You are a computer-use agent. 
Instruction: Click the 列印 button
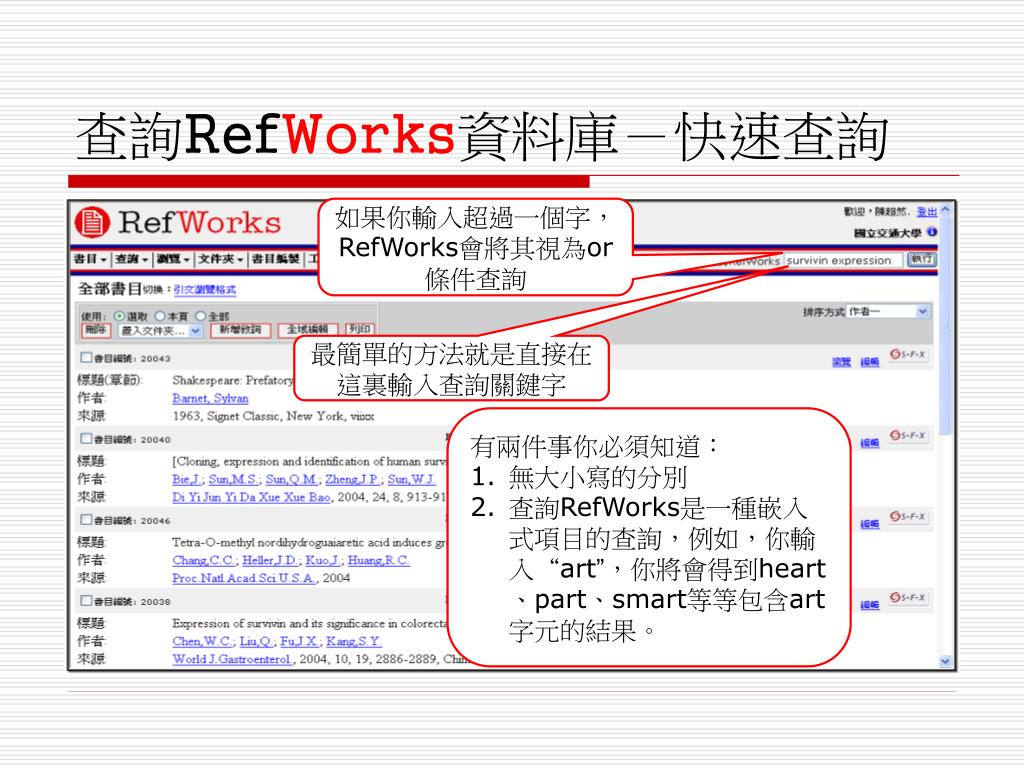coord(359,329)
